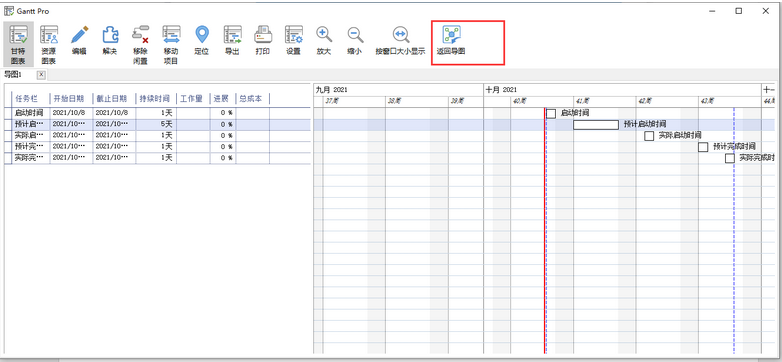Image resolution: width=782 pixels, height=362 pixels.
Task: Return to mind map via 返回导图
Action: (x=451, y=40)
